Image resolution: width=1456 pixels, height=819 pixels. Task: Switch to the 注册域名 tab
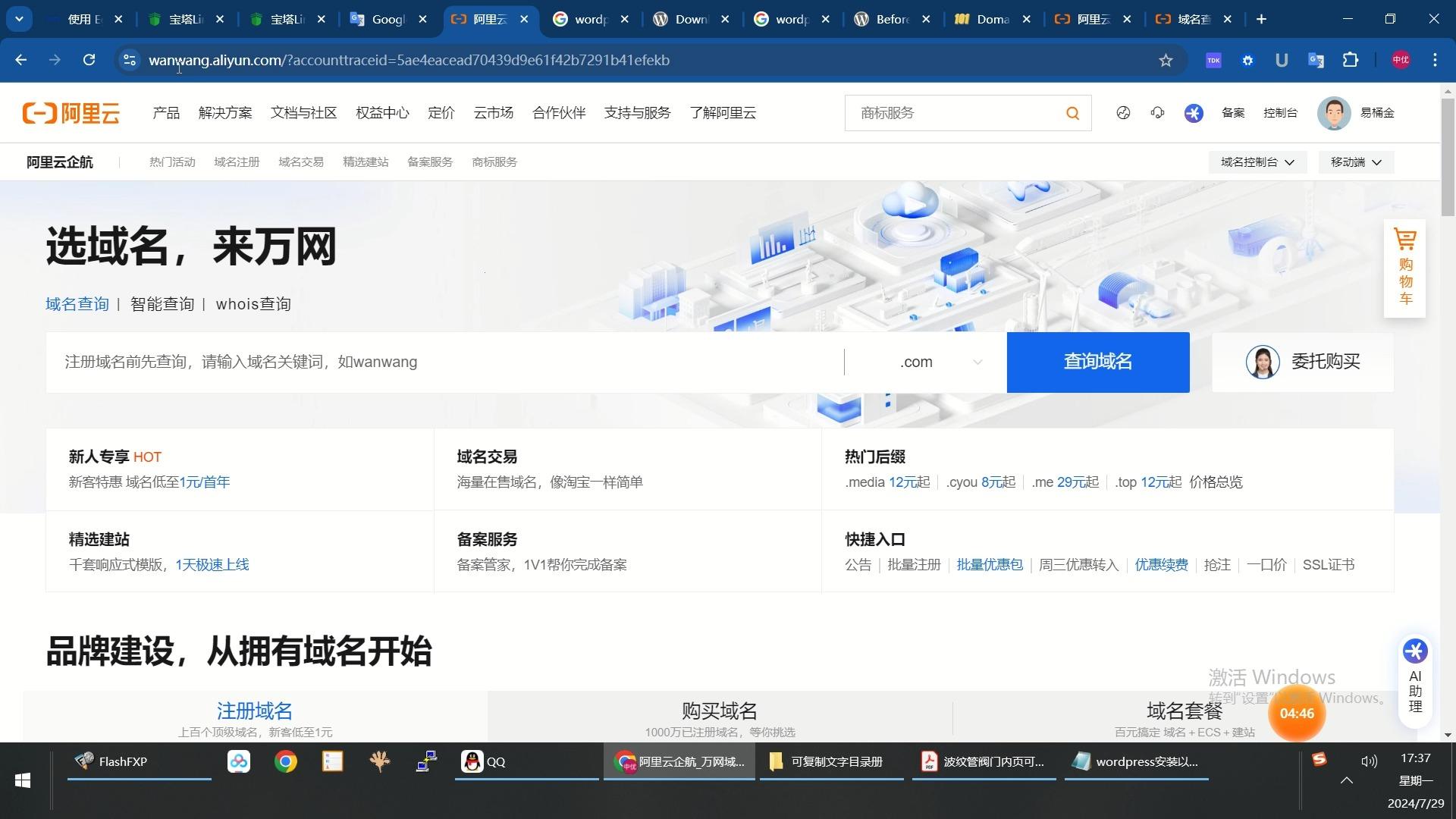coord(255,717)
